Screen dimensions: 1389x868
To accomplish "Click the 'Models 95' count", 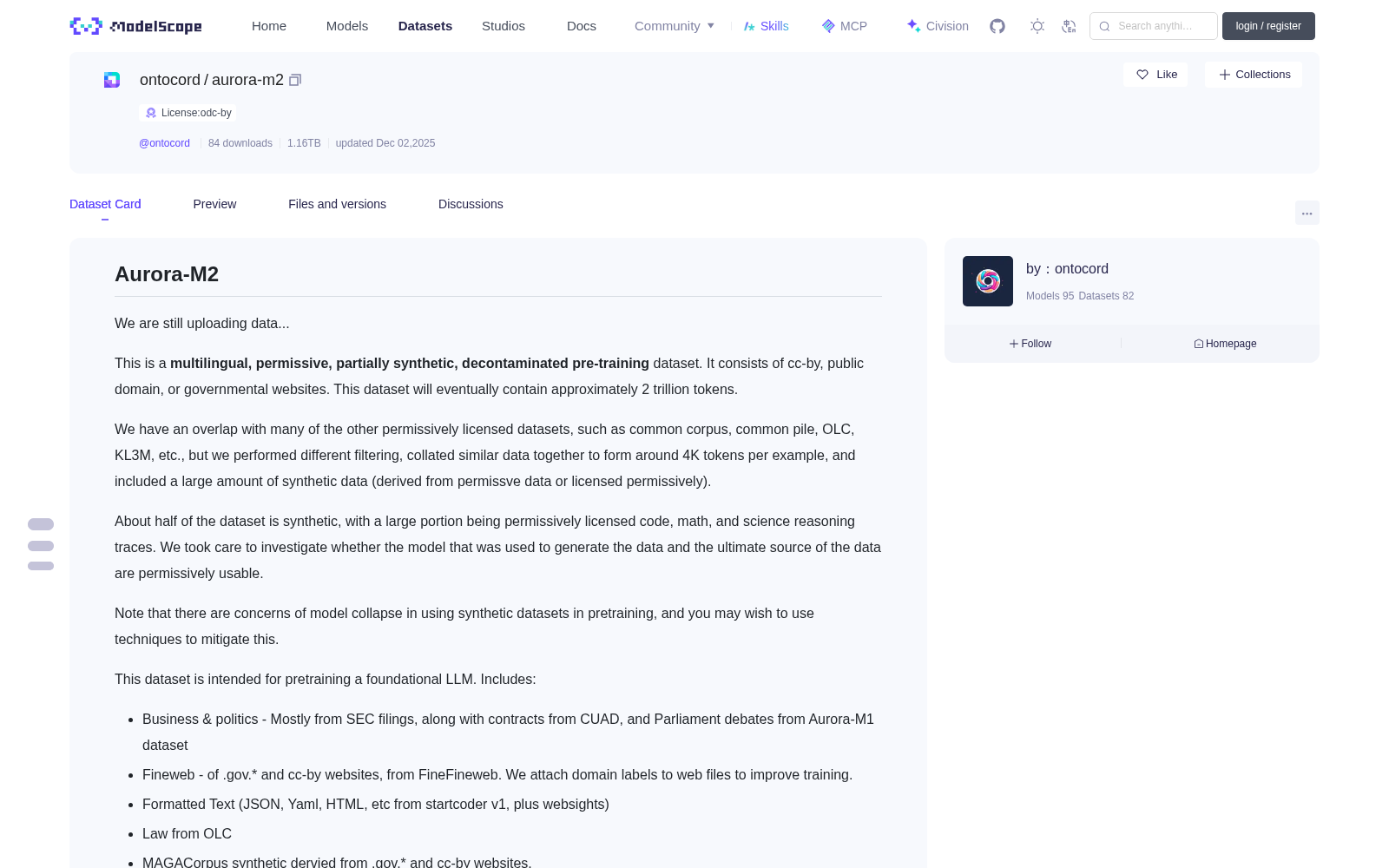I will [x=1050, y=296].
